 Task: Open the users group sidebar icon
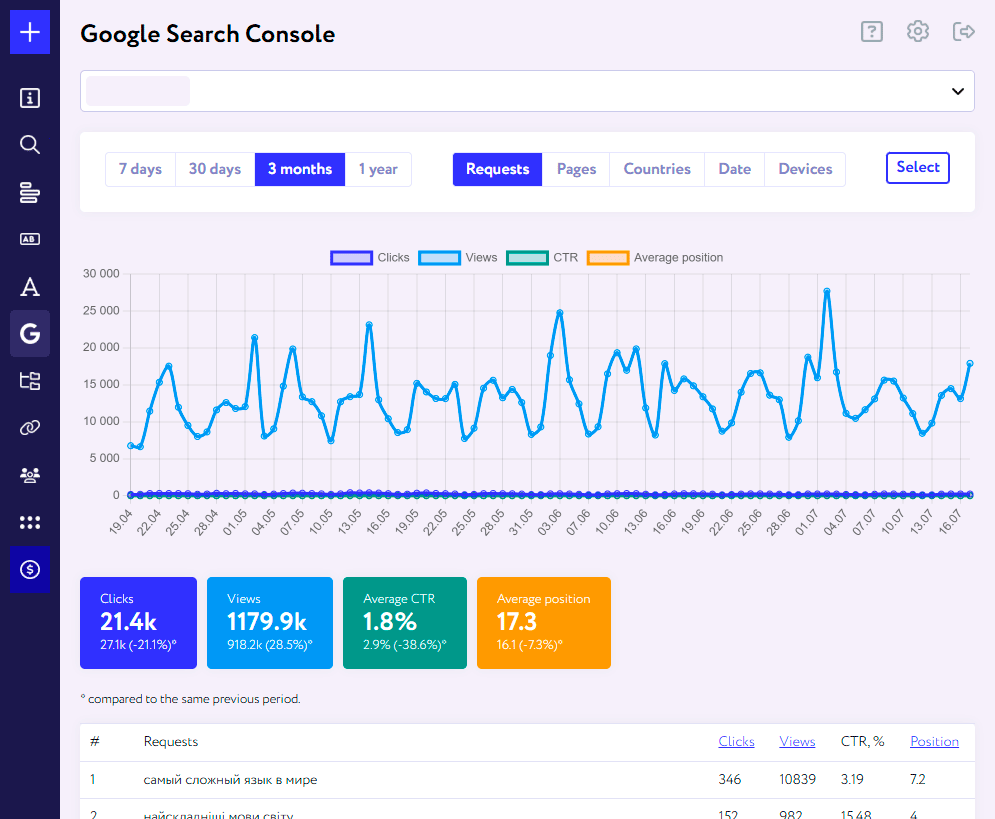click(x=30, y=475)
